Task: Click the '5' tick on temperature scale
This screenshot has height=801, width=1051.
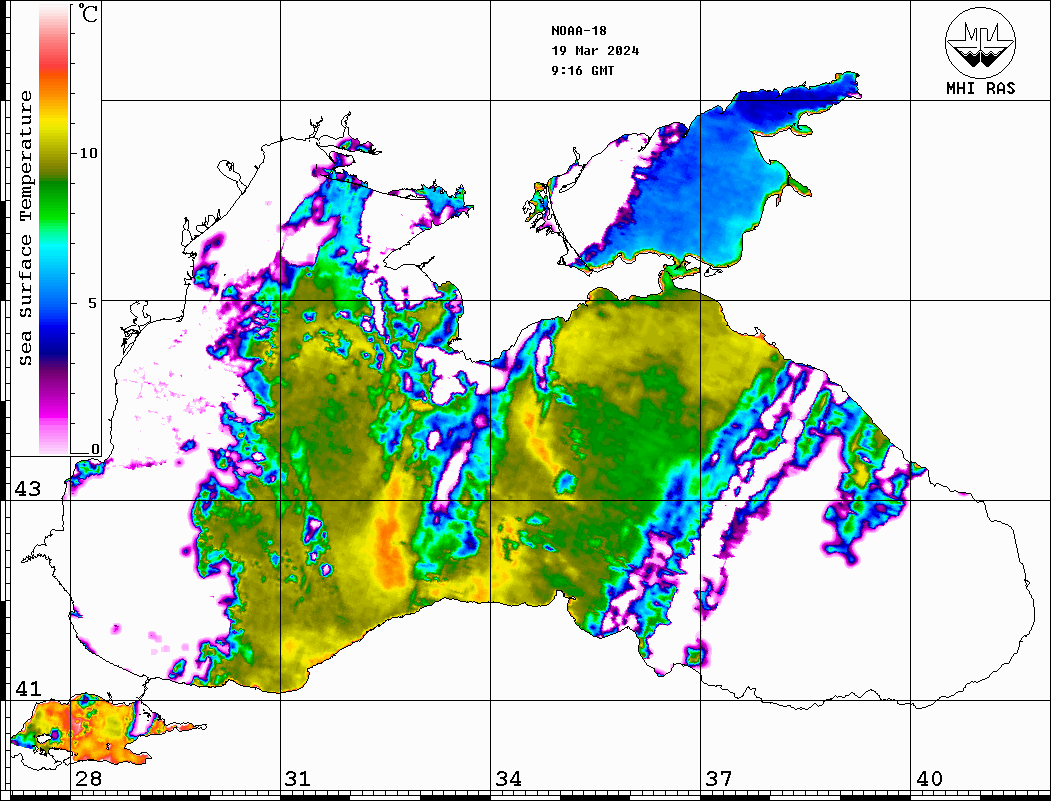Action: pos(93,303)
